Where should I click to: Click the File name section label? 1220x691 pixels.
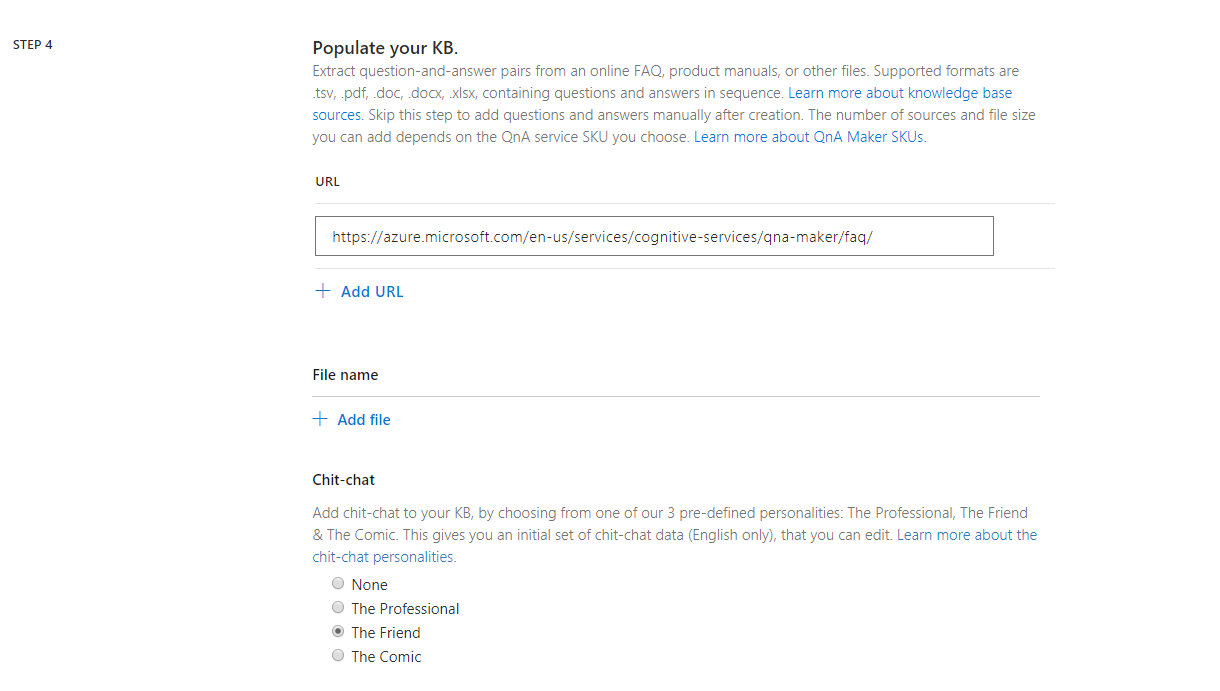click(345, 374)
